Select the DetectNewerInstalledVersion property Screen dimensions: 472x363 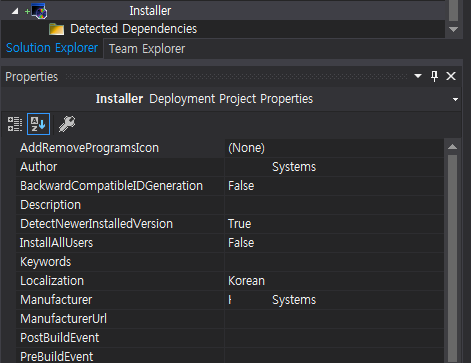pyautogui.click(x=120, y=224)
